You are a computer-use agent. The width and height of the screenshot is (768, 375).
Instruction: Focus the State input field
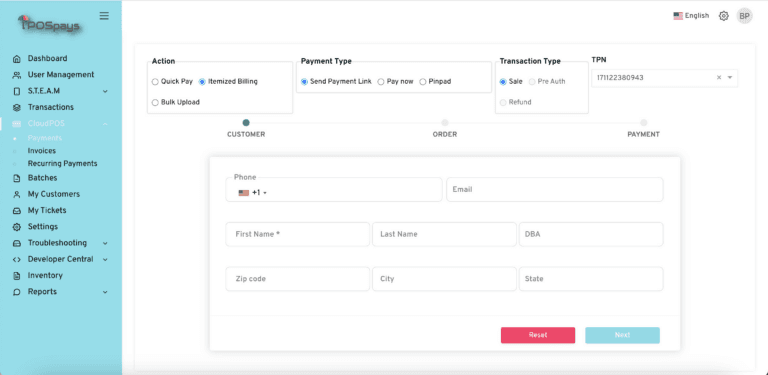(591, 279)
